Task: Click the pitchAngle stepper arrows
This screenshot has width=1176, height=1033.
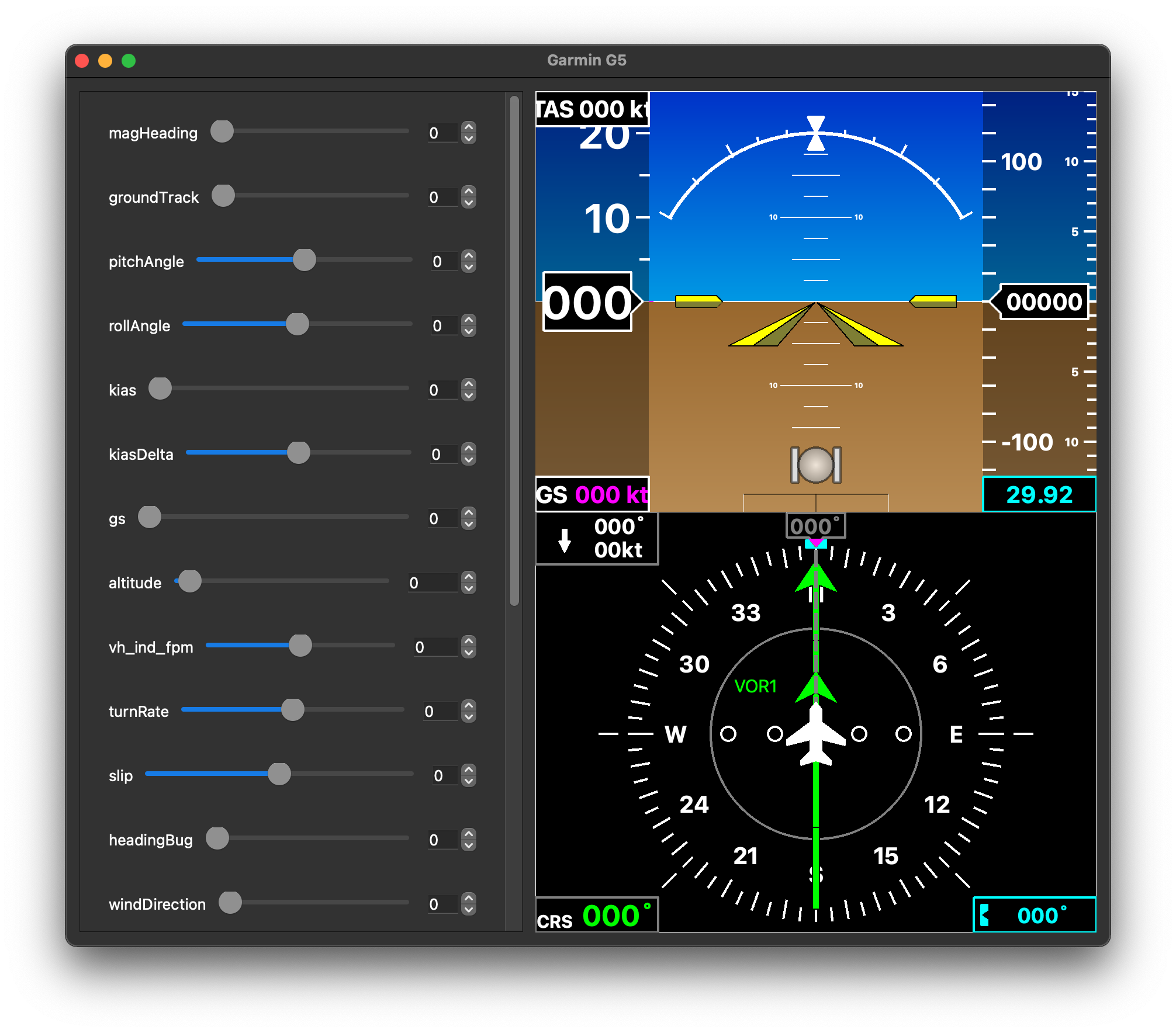Action: (x=469, y=261)
